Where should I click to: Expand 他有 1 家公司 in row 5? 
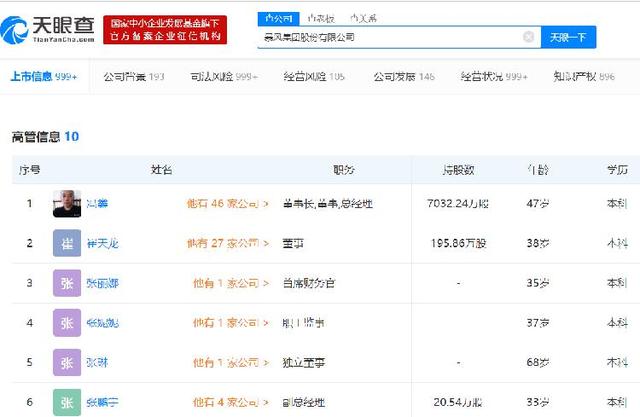pyautogui.click(x=231, y=362)
